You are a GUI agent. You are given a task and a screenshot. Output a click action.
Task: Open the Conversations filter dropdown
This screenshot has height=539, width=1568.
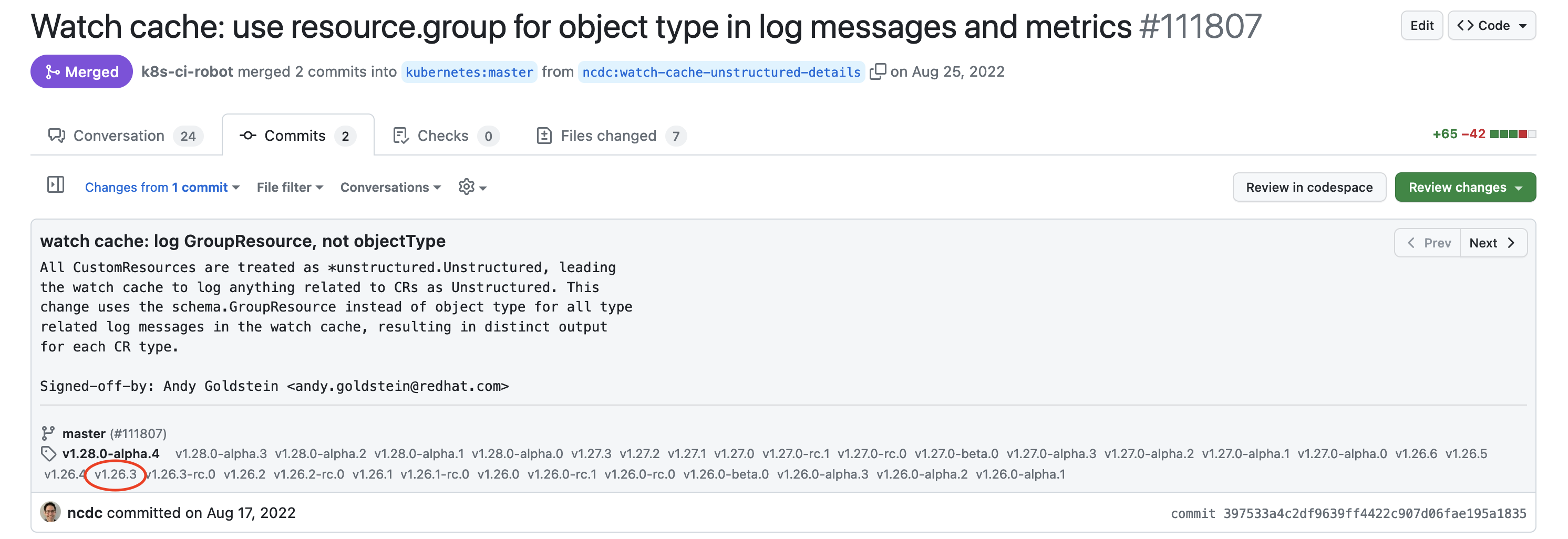[x=390, y=188]
